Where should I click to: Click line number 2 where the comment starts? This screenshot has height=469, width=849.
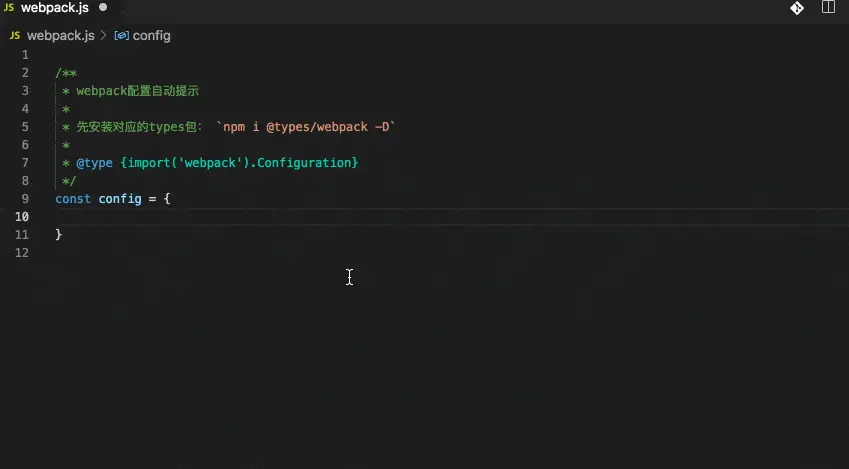coord(25,73)
